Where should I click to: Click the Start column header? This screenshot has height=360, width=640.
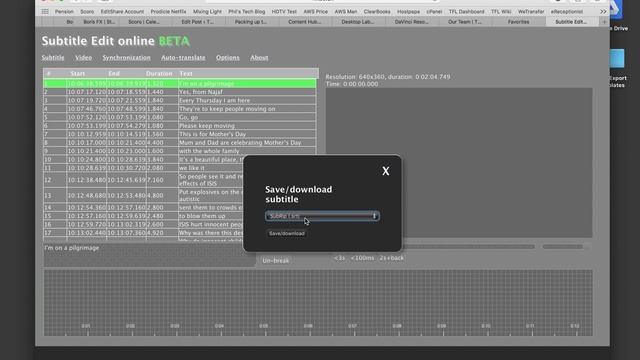78,73
